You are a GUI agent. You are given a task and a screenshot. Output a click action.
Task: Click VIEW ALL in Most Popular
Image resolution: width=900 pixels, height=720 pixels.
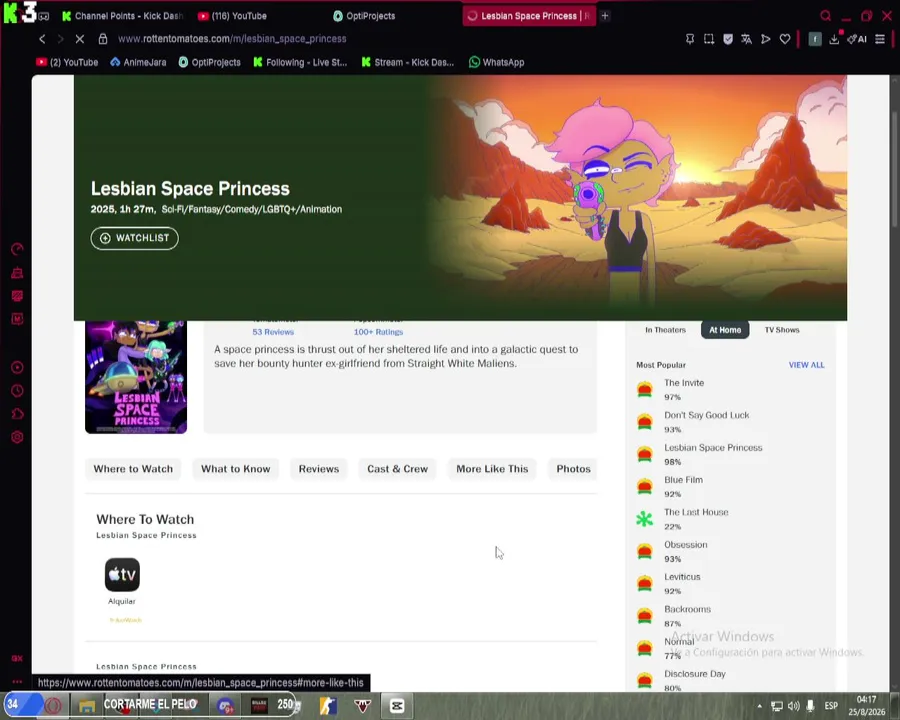[x=806, y=365]
